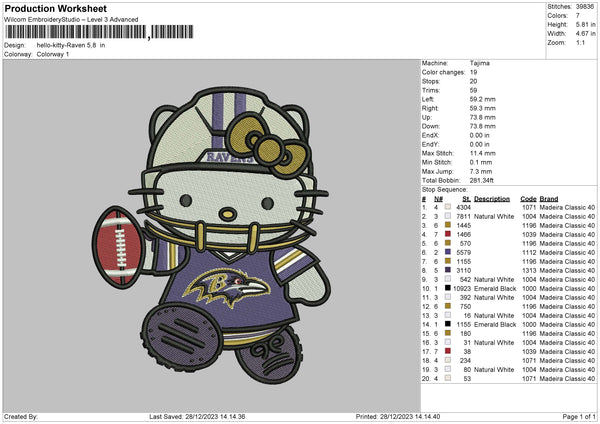Click the black swatch in stop row 14
This screenshot has height=424, width=600.
448,324
